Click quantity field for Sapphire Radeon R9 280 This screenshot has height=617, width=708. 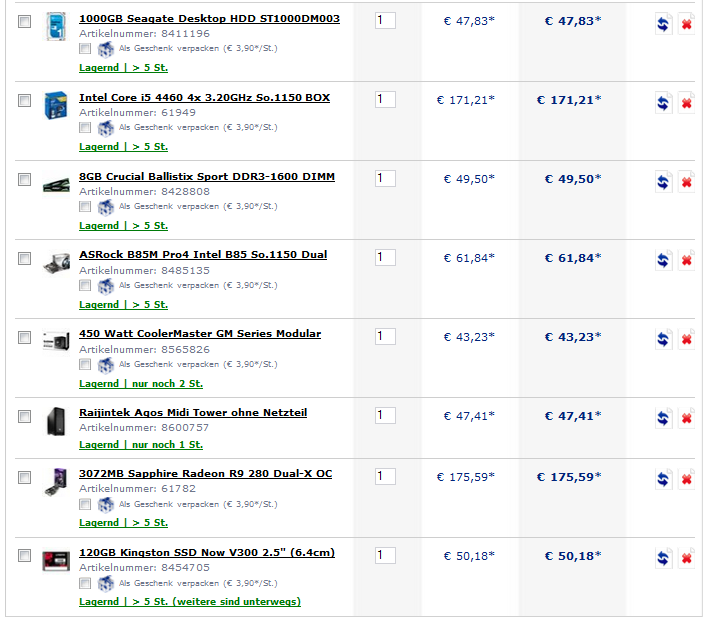[x=385, y=477]
